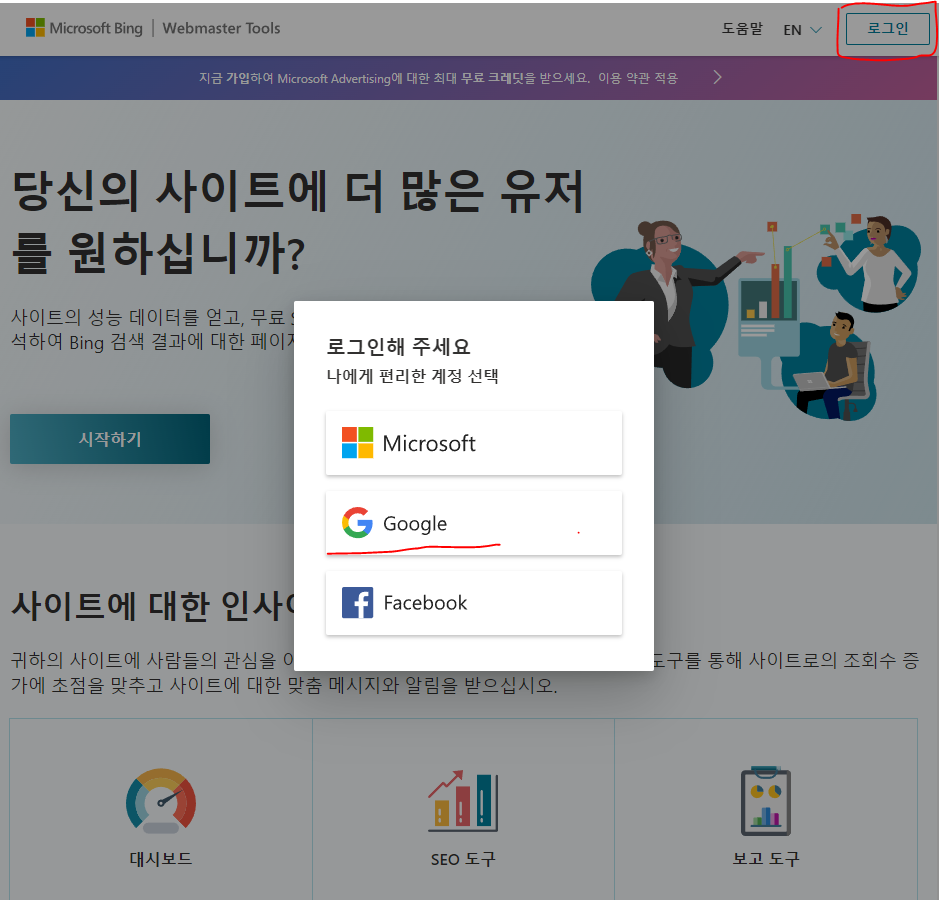Select the Facebook login option
This screenshot has height=900, width=939.
474,602
